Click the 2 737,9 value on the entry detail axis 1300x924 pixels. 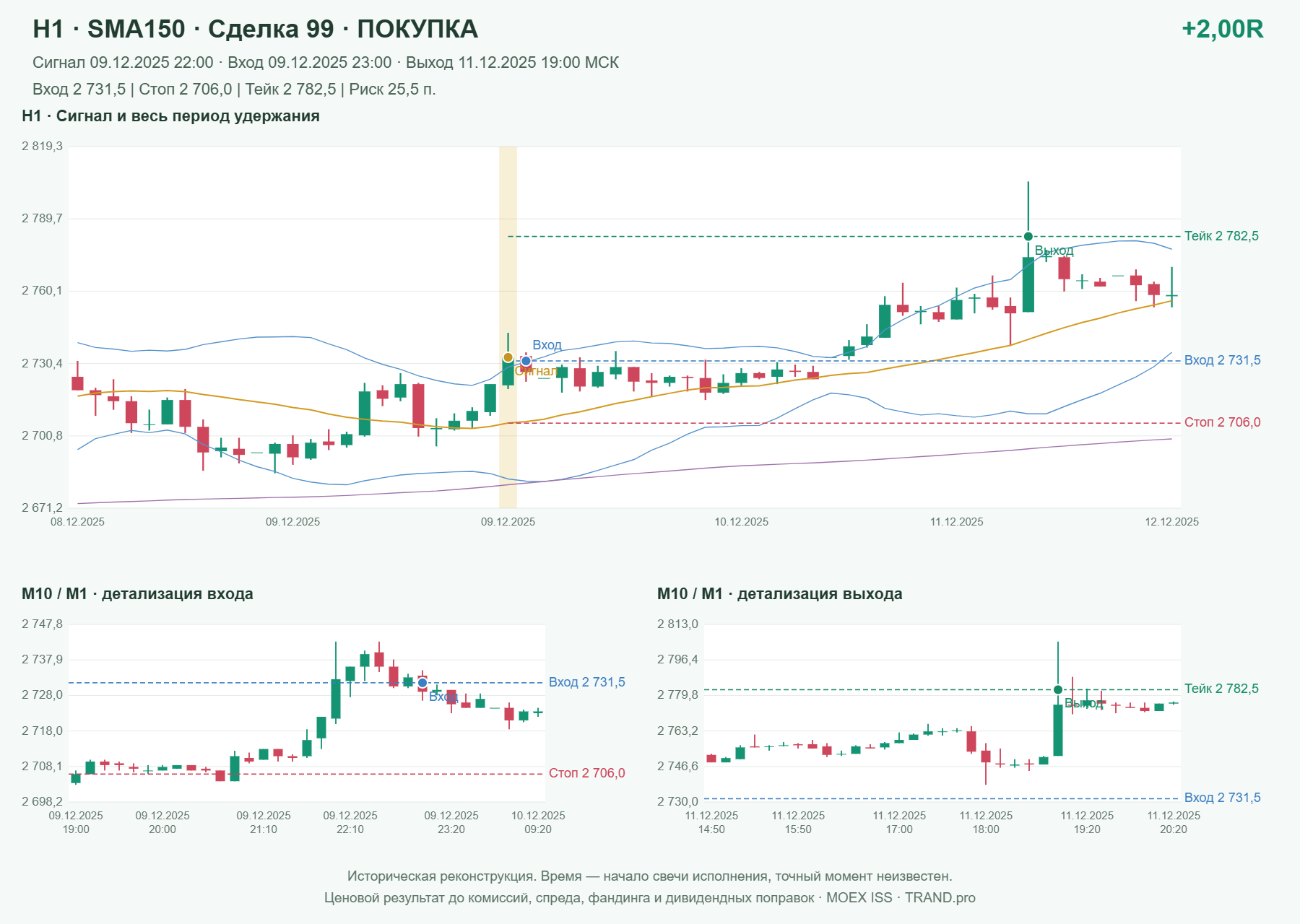(42, 659)
